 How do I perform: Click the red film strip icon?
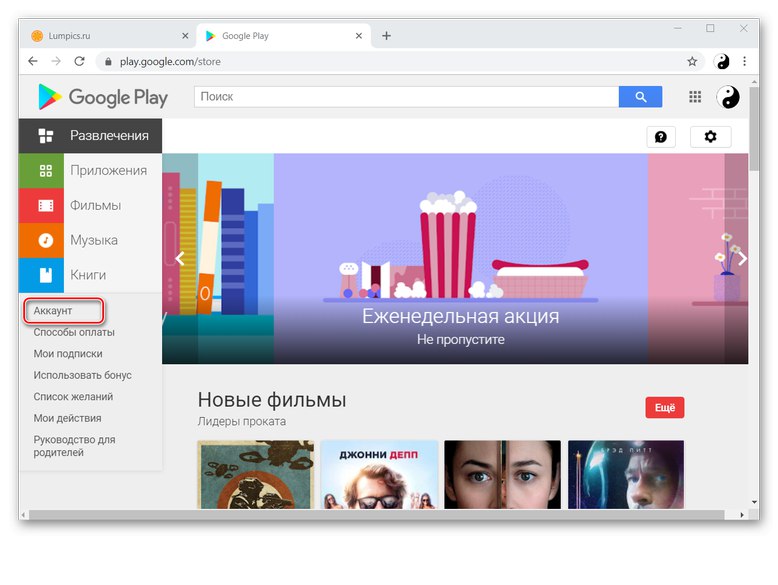pos(46,205)
